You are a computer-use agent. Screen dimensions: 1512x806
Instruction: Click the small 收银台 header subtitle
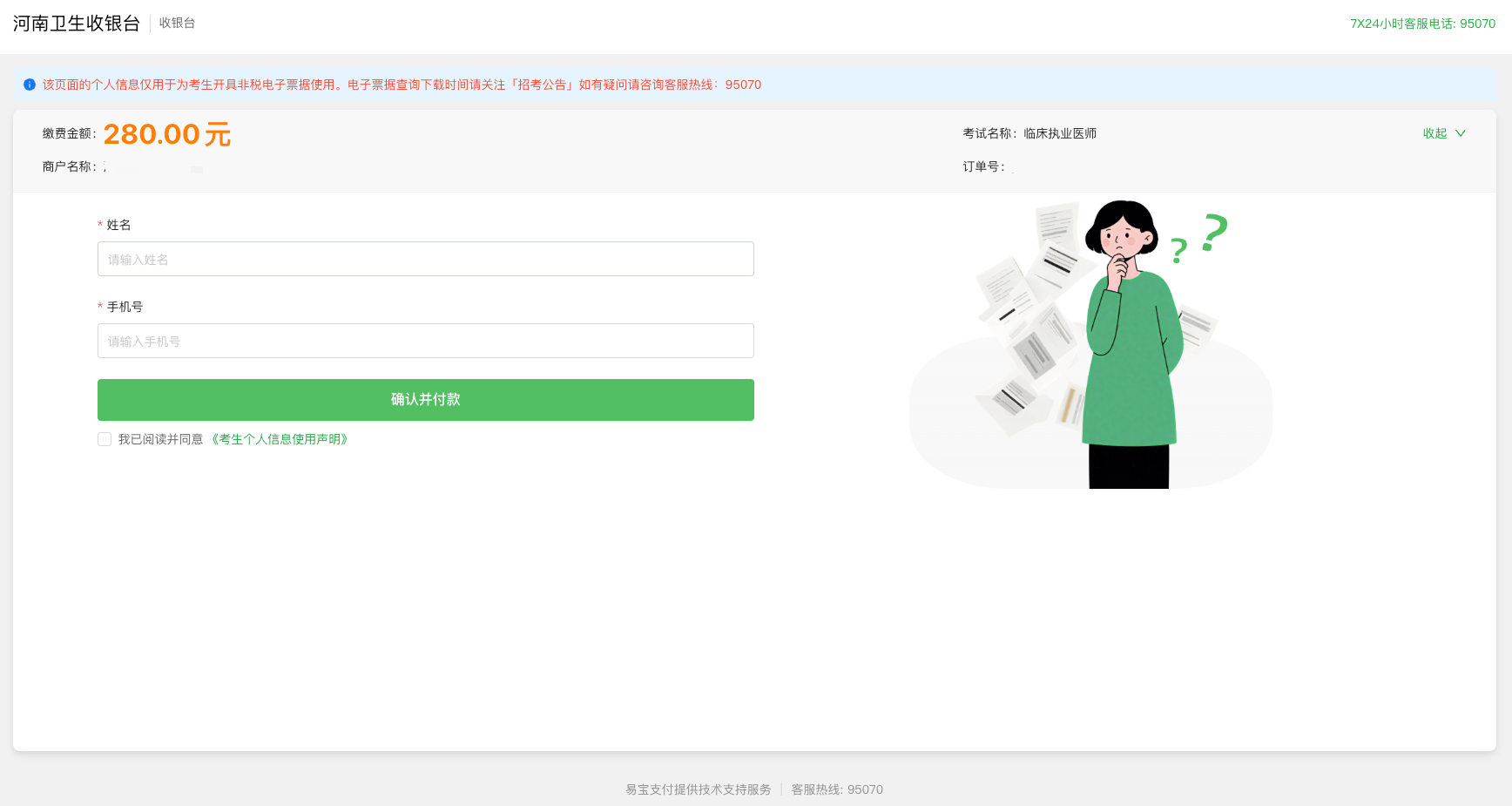pyautogui.click(x=177, y=24)
